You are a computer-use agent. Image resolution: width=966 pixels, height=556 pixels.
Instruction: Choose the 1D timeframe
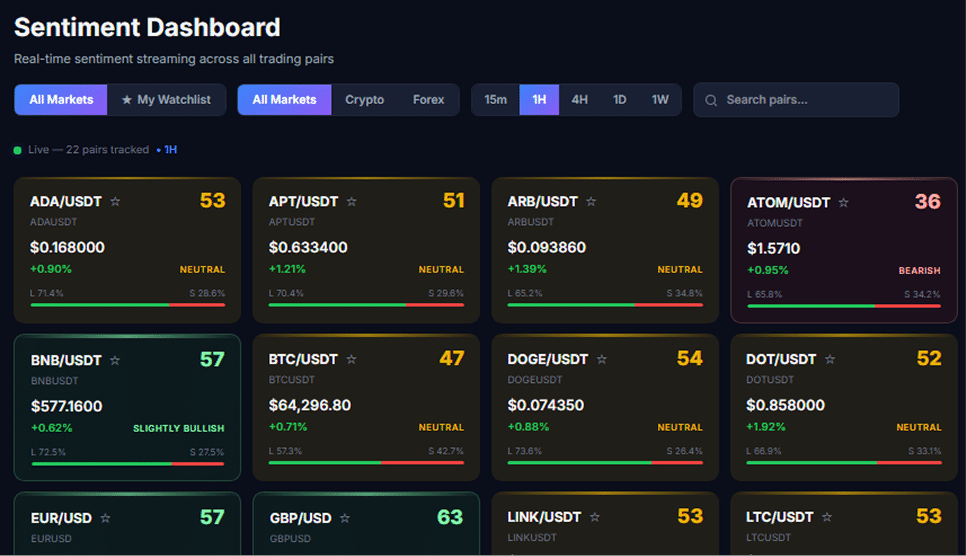point(619,100)
